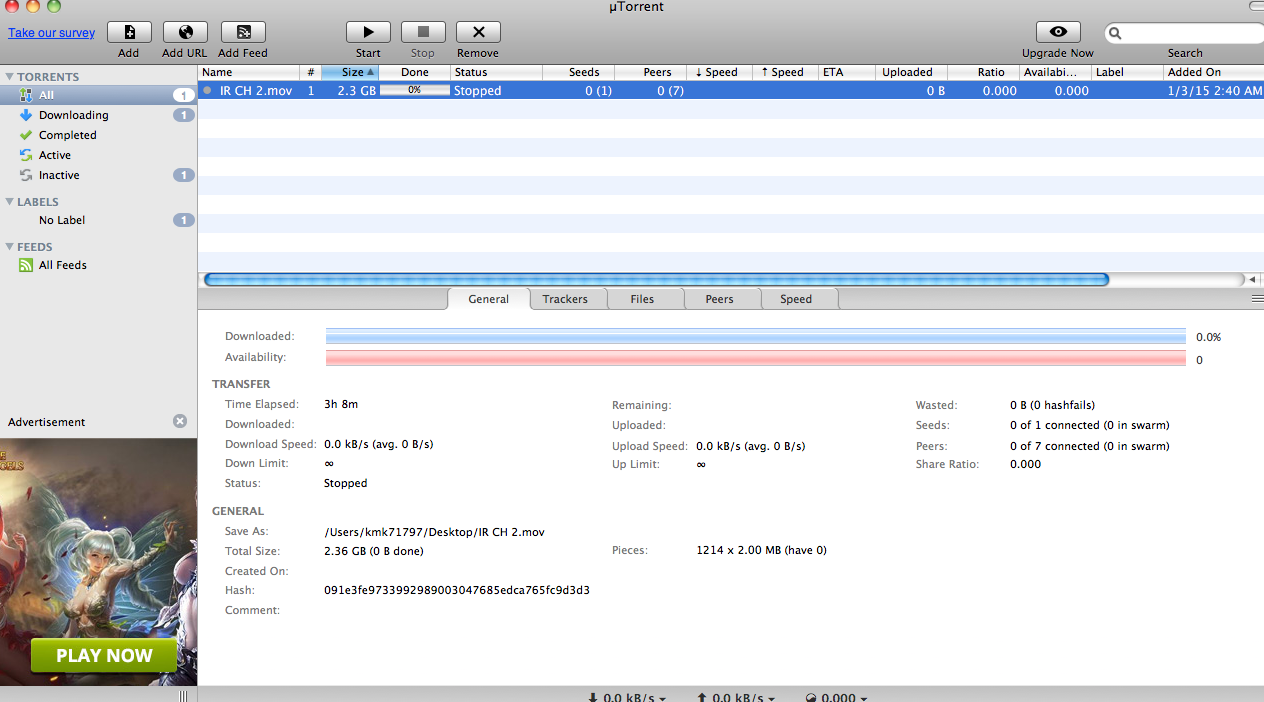The image size is (1264, 702).
Task: Click the PLAY NOW ad button
Action: [x=104, y=656]
